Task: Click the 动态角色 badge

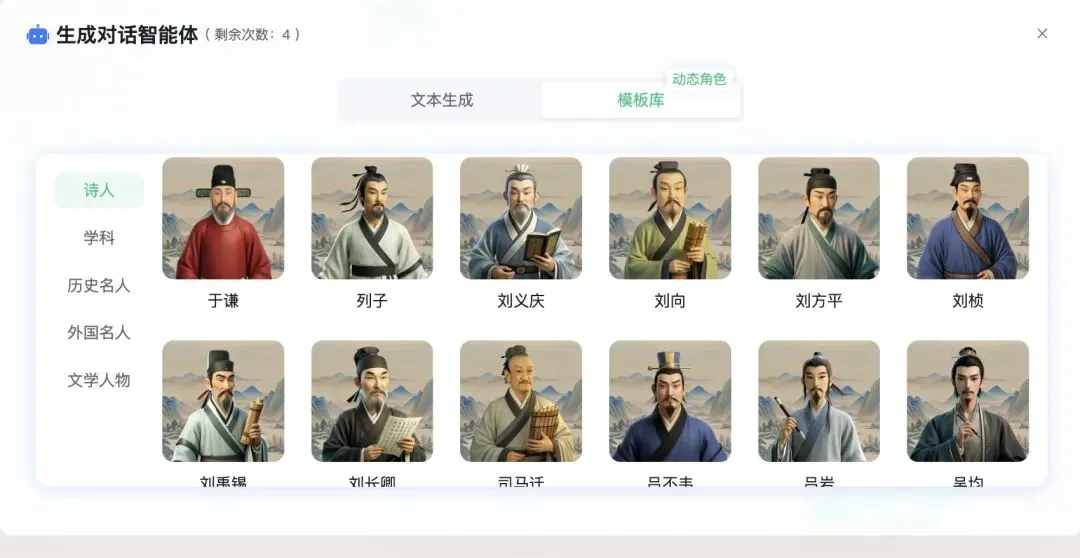Action: (x=699, y=79)
